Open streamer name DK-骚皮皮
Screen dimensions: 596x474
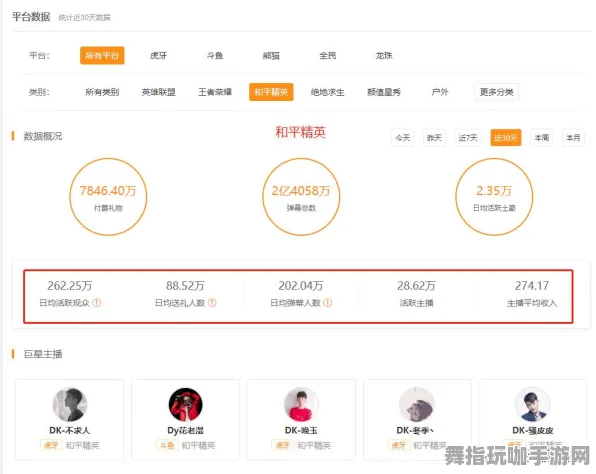click(x=533, y=430)
